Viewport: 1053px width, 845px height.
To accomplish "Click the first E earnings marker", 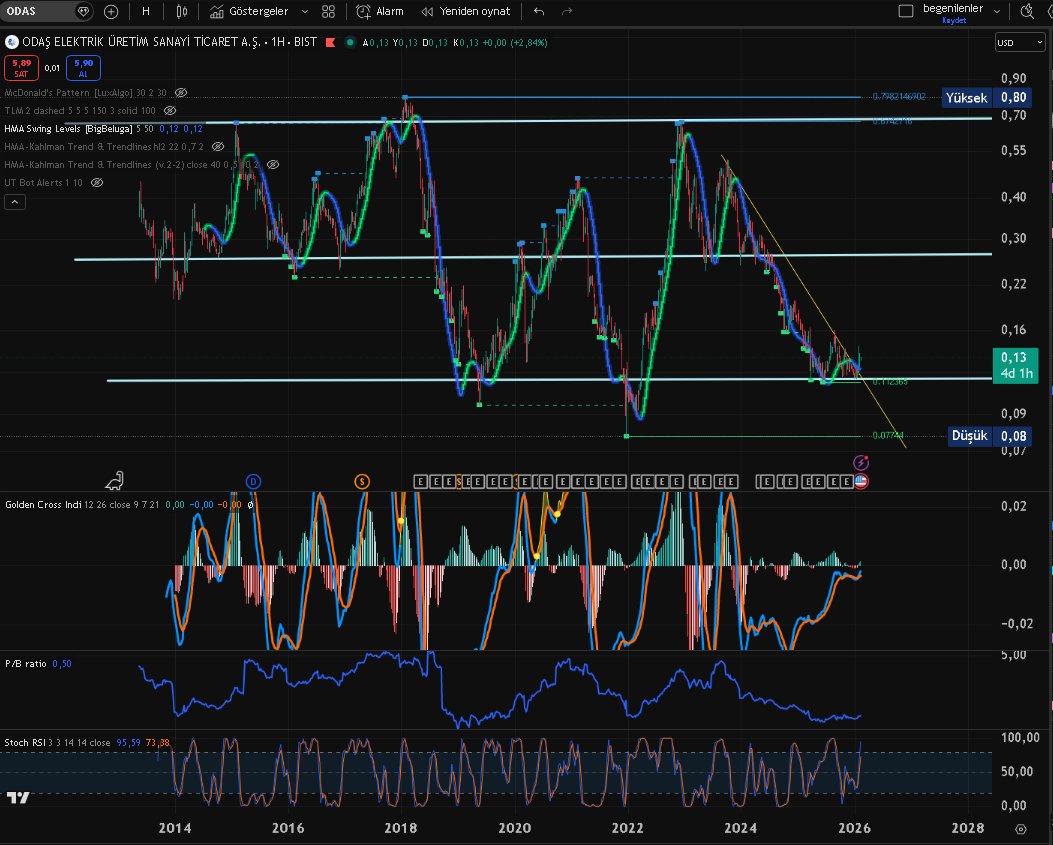I will pyautogui.click(x=420, y=482).
